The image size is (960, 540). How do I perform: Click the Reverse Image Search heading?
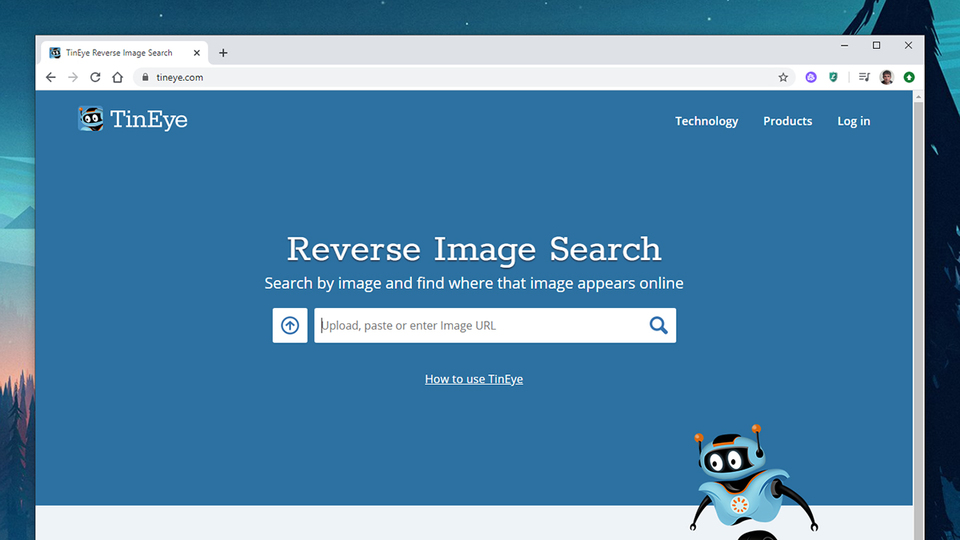tap(474, 249)
